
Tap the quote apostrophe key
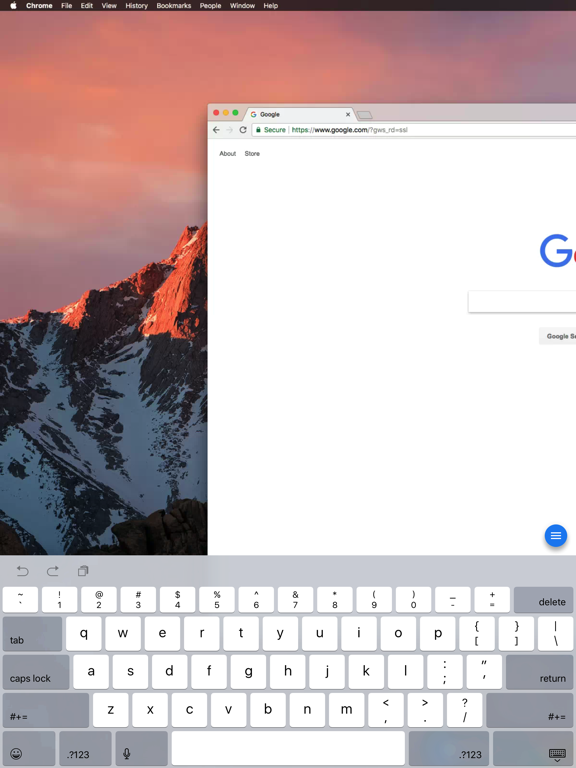484,672
